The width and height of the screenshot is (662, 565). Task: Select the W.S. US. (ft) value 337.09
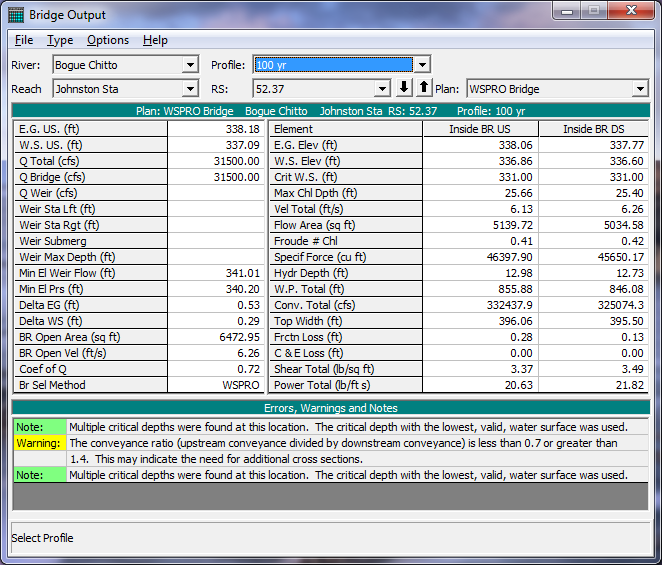click(x=216, y=145)
